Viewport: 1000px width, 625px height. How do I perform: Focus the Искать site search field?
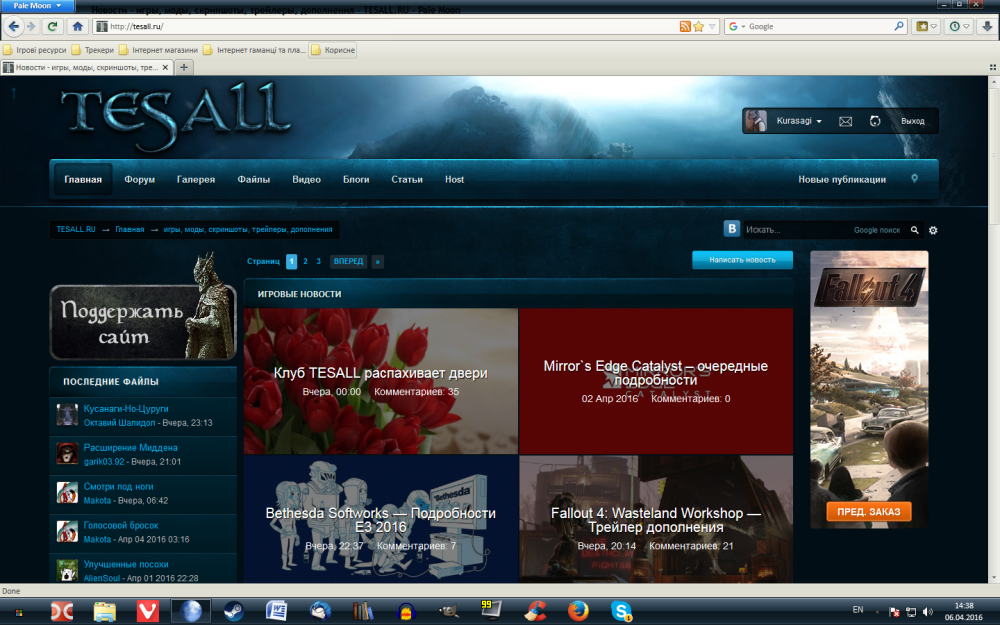point(798,230)
